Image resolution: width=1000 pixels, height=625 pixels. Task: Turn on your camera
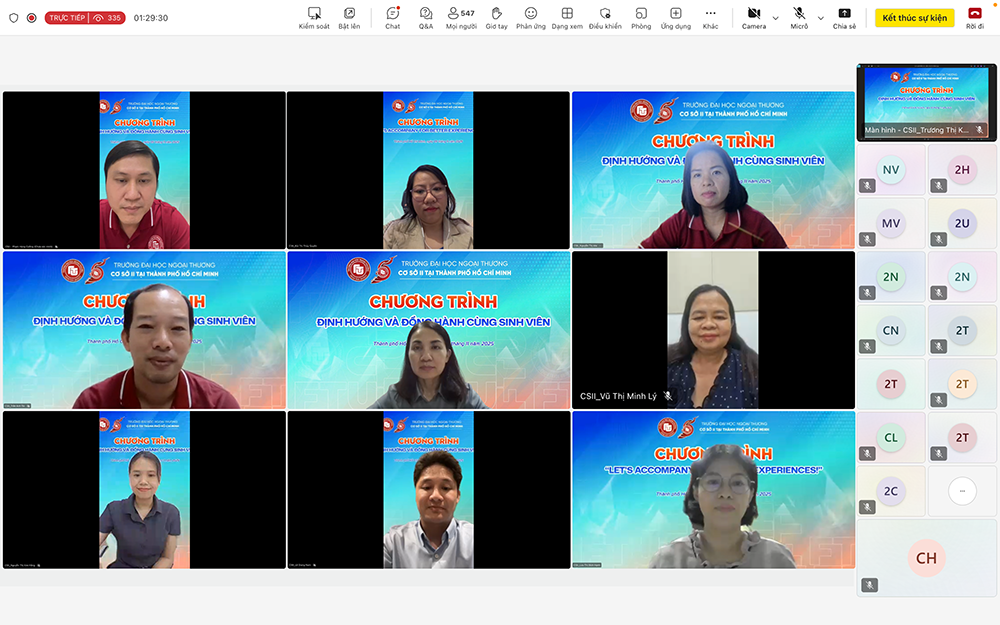(752, 15)
